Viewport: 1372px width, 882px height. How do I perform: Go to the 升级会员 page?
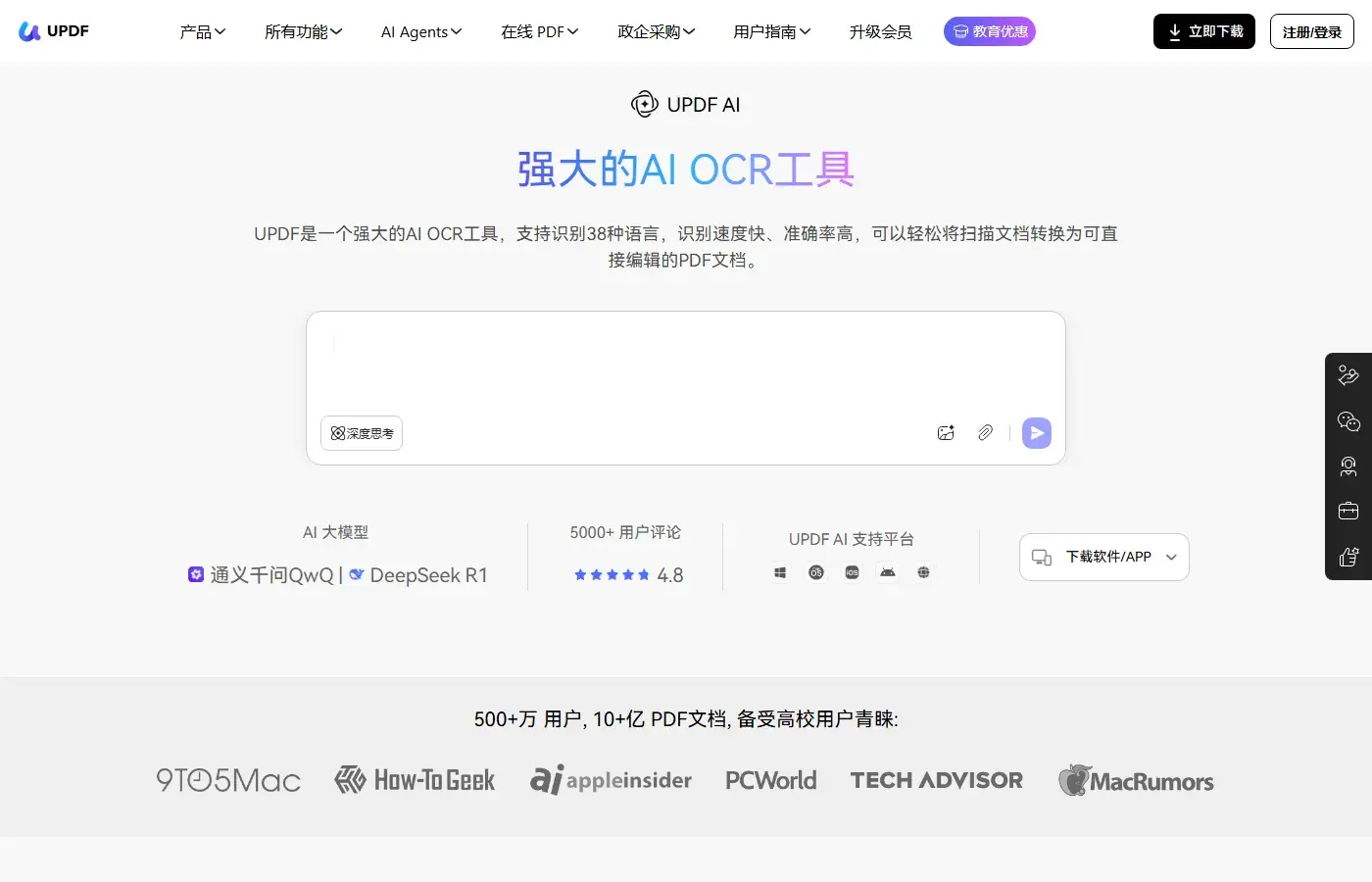pos(880,31)
